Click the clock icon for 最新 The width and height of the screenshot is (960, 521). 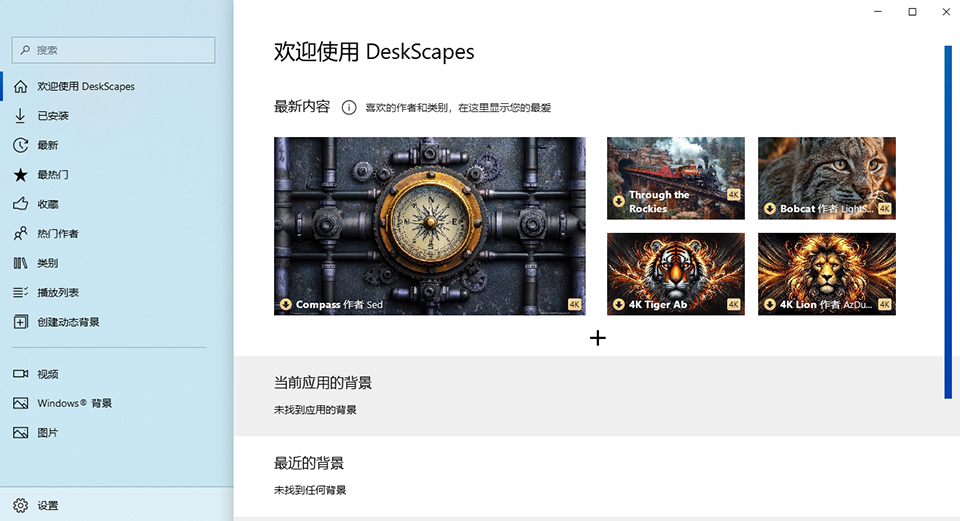pos(20,145)
